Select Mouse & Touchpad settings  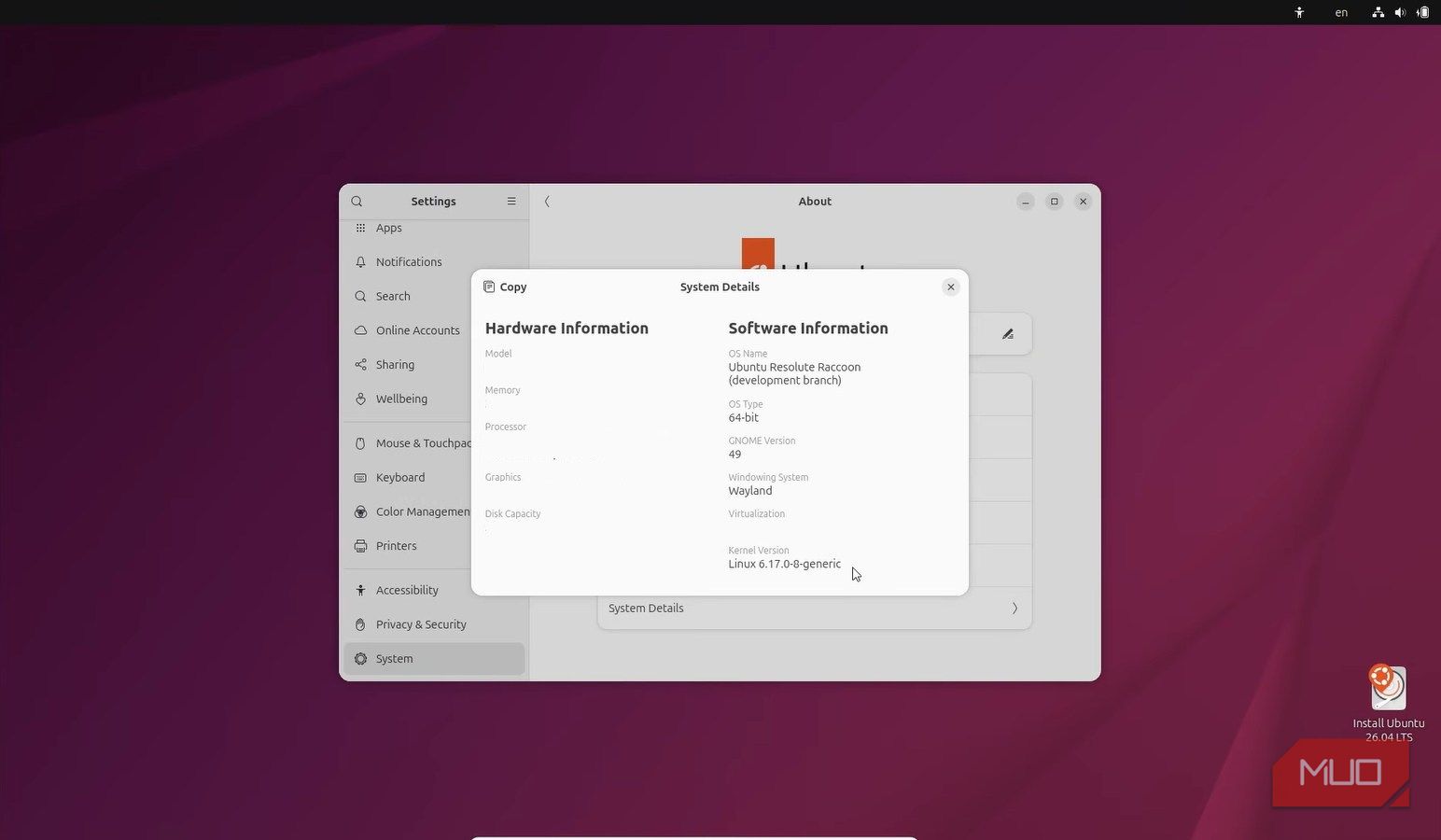tap(434, 443)
